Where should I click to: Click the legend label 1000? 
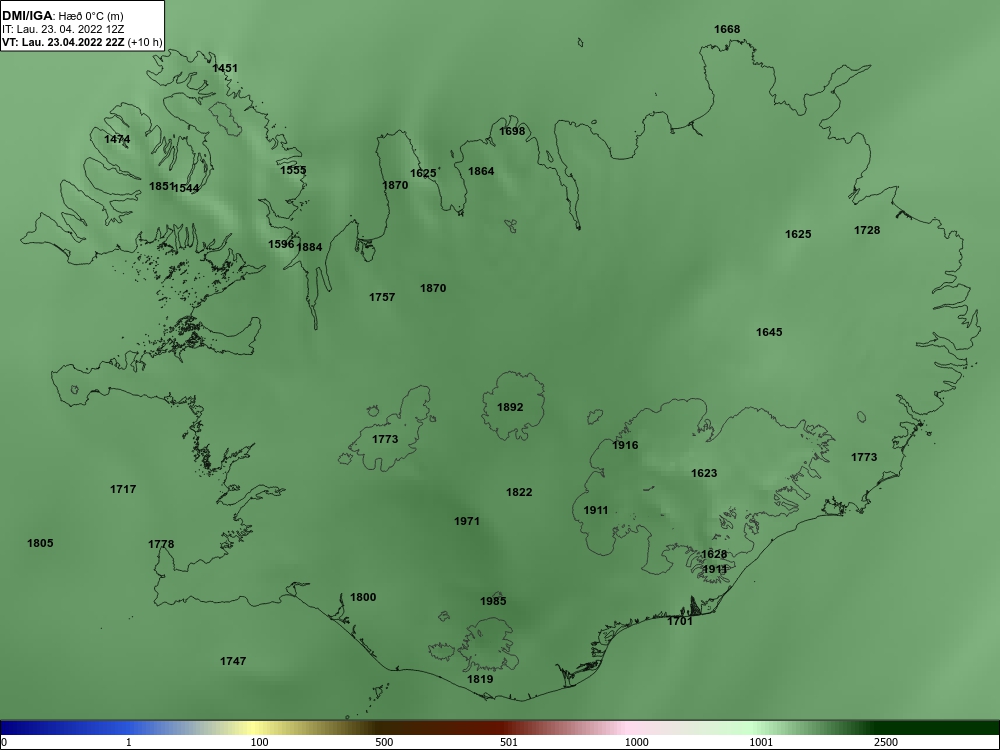636,742
